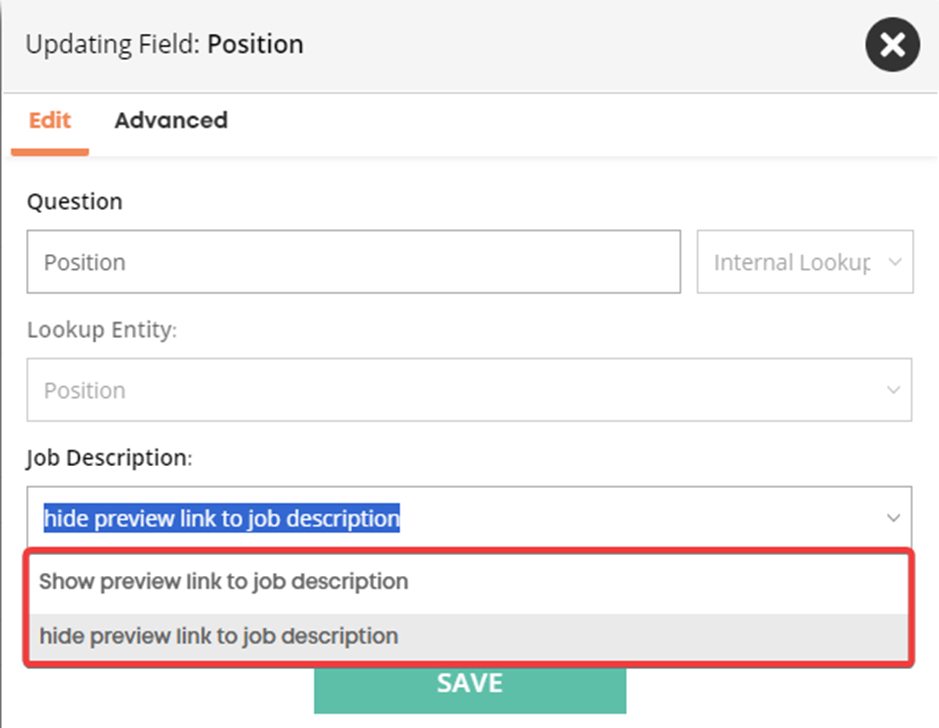Open the Internal Lookup field type dropdown
Screen dimensions: 939x728
805,262
